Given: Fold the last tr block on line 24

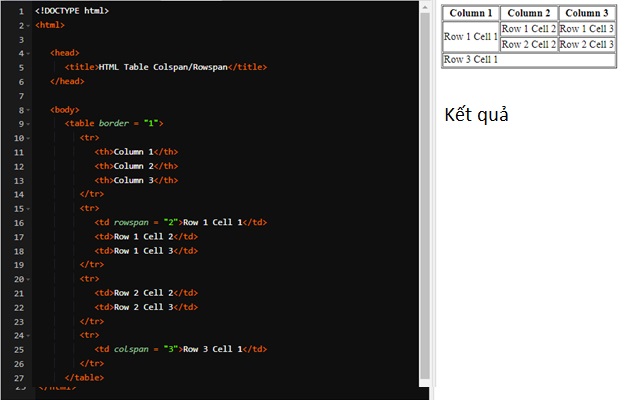Looking at the screenshot, I should pos(26,335).
